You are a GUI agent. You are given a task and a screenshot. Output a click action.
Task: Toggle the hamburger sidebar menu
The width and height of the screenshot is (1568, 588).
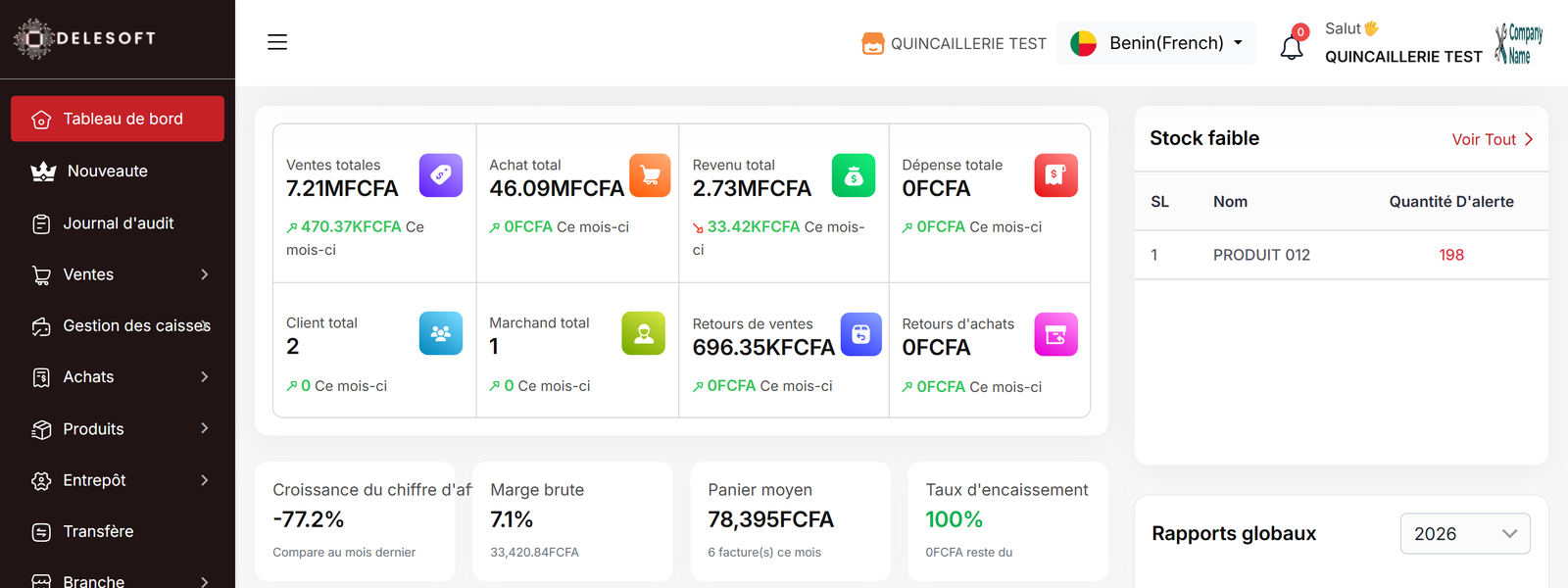[277, 42]
